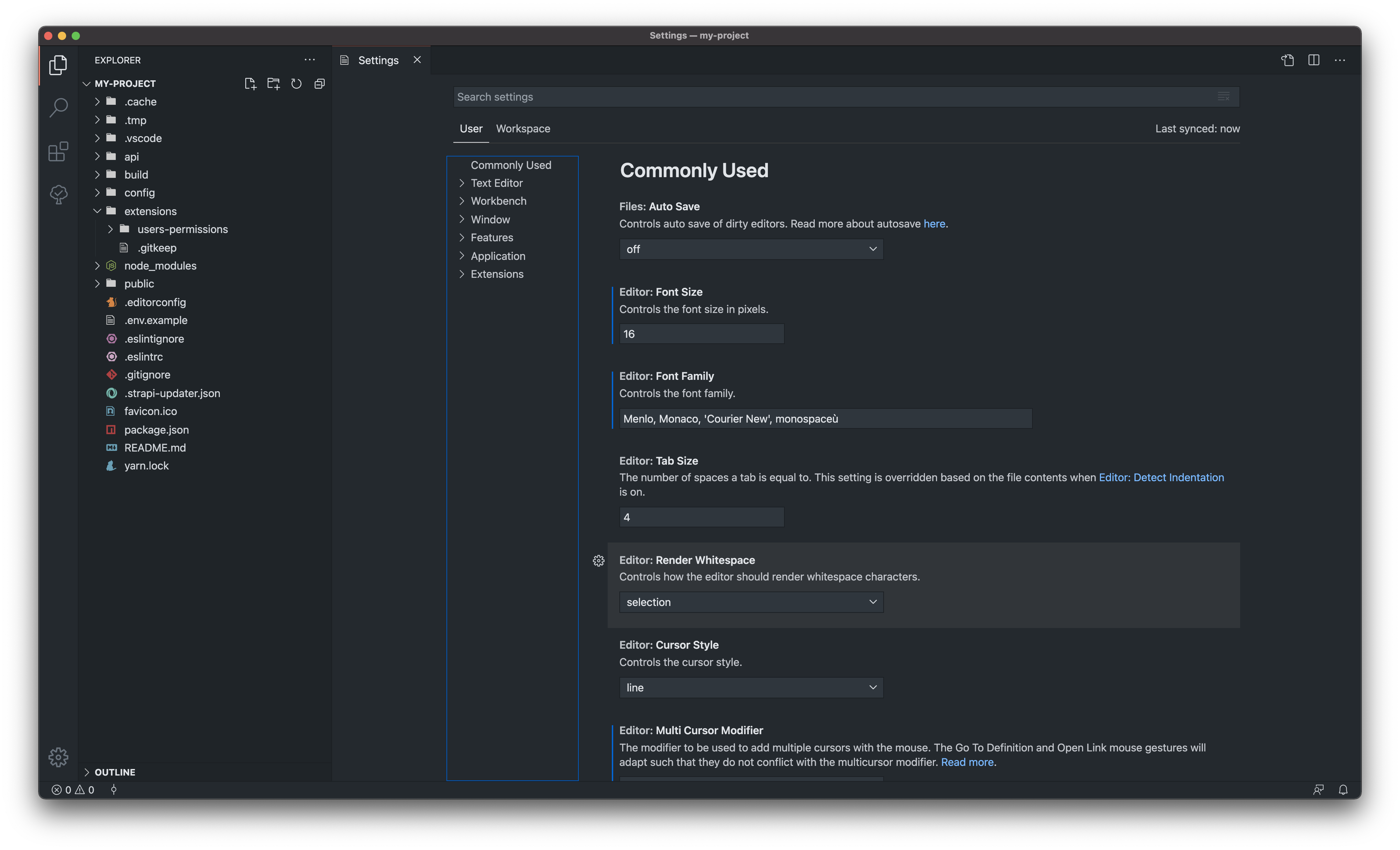Switch to the Workspace settings tab
Image resolution: width=1400 pixels, height=850 pixels.
tap(523, 129)
